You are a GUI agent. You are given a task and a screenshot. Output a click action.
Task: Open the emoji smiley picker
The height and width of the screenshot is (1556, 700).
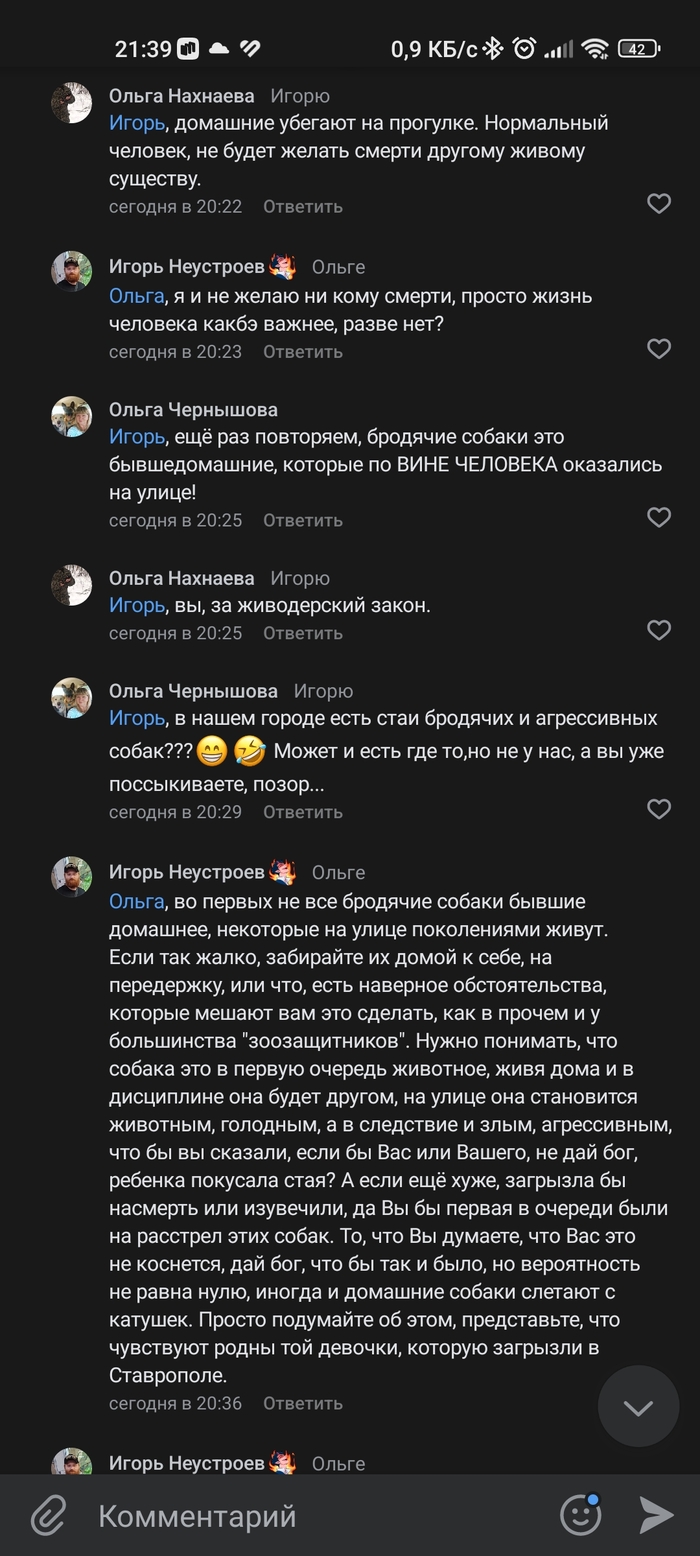click(580, 1515)
